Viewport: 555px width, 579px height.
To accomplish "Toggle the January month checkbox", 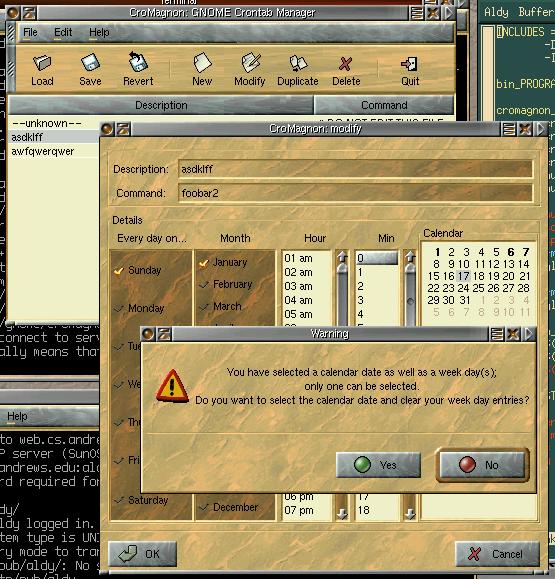I will (203, 263).
